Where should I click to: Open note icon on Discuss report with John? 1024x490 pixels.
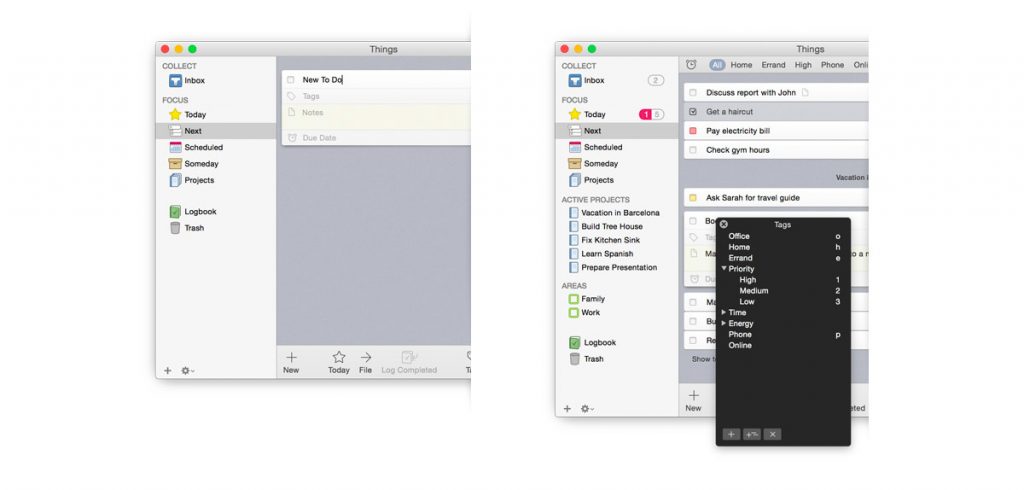(805, 93)
